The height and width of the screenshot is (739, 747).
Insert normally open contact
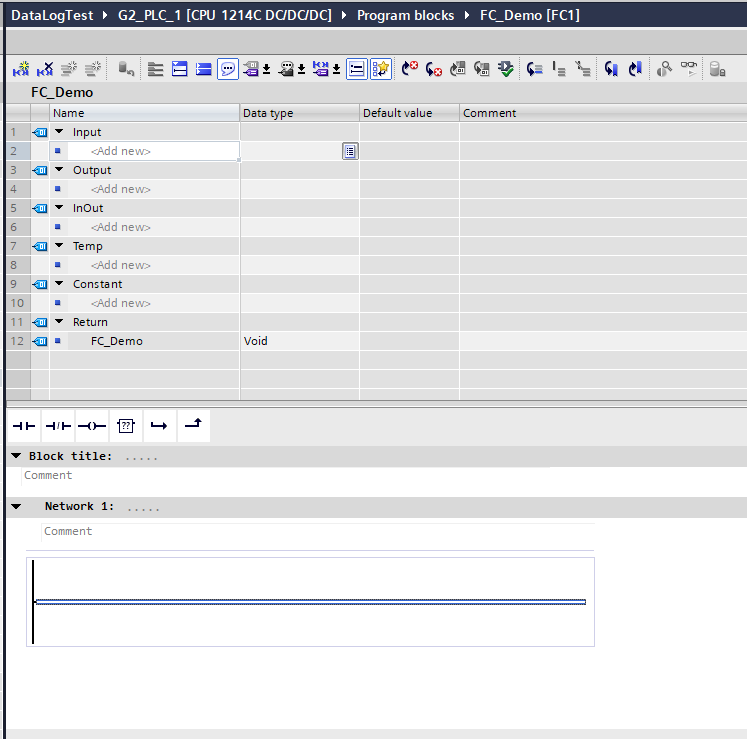point(24,426)
